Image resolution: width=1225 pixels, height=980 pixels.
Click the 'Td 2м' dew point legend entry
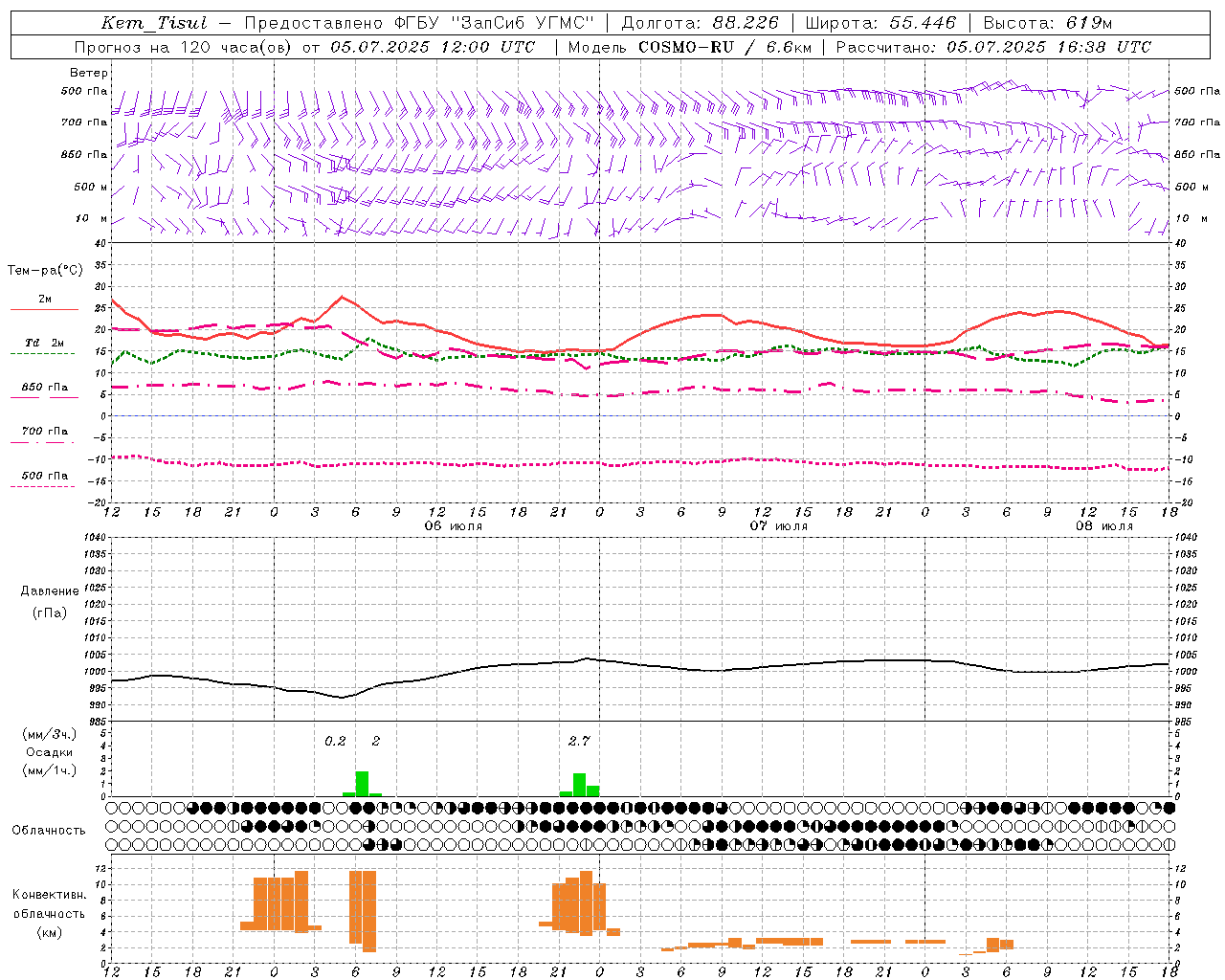45,343
